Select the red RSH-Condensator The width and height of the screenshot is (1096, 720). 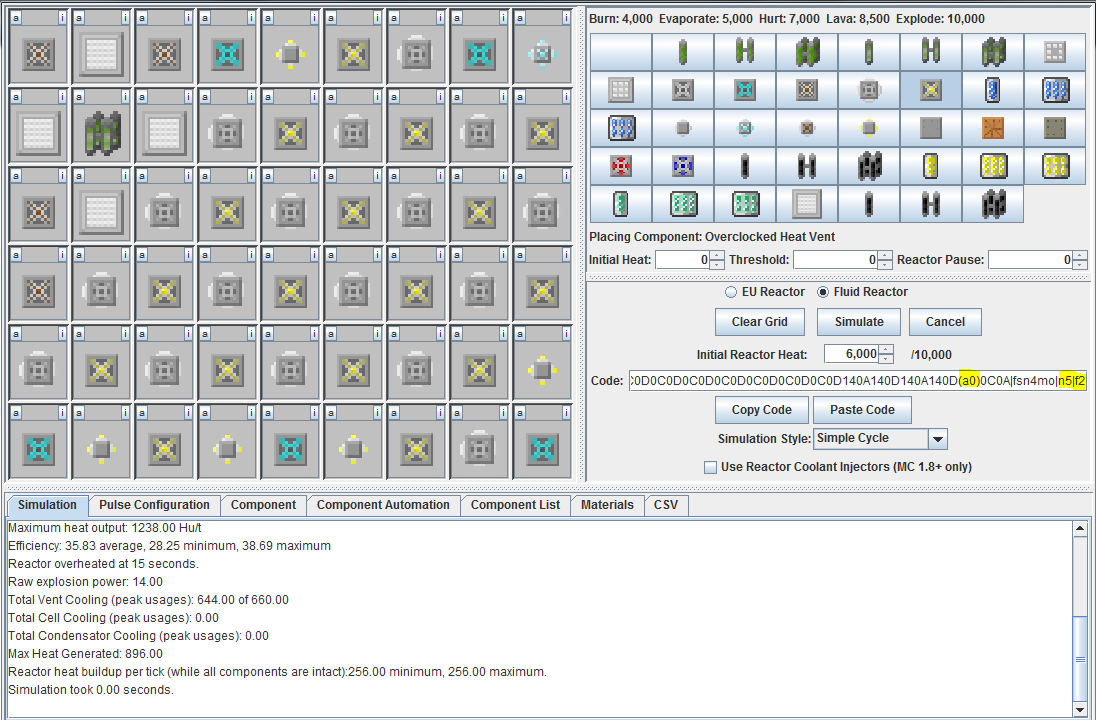(x=620, y=166)
